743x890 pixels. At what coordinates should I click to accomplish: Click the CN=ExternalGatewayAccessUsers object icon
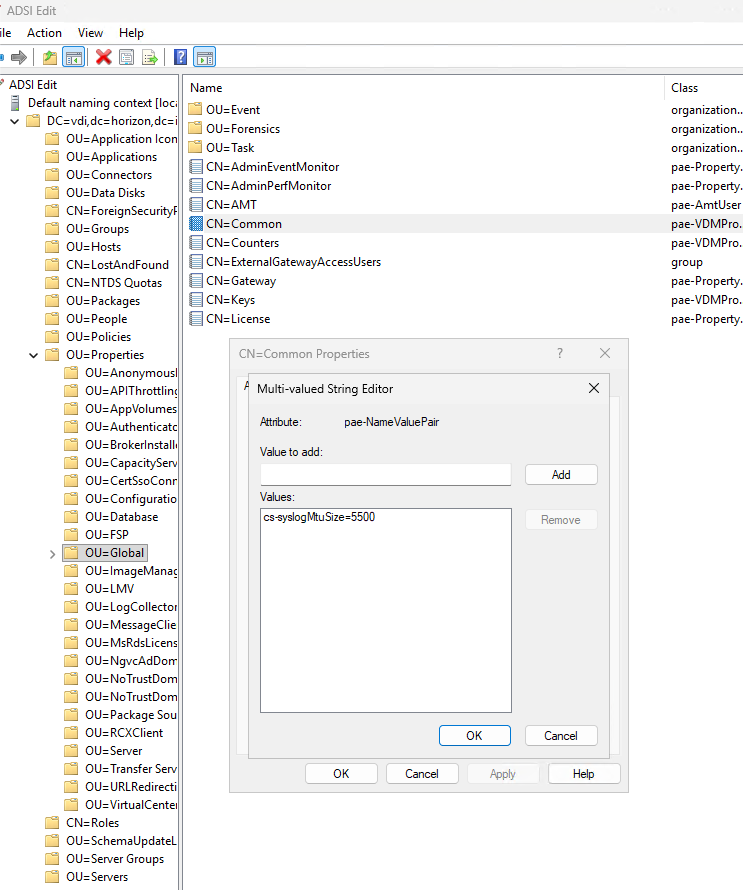click(x=196, y=262)
